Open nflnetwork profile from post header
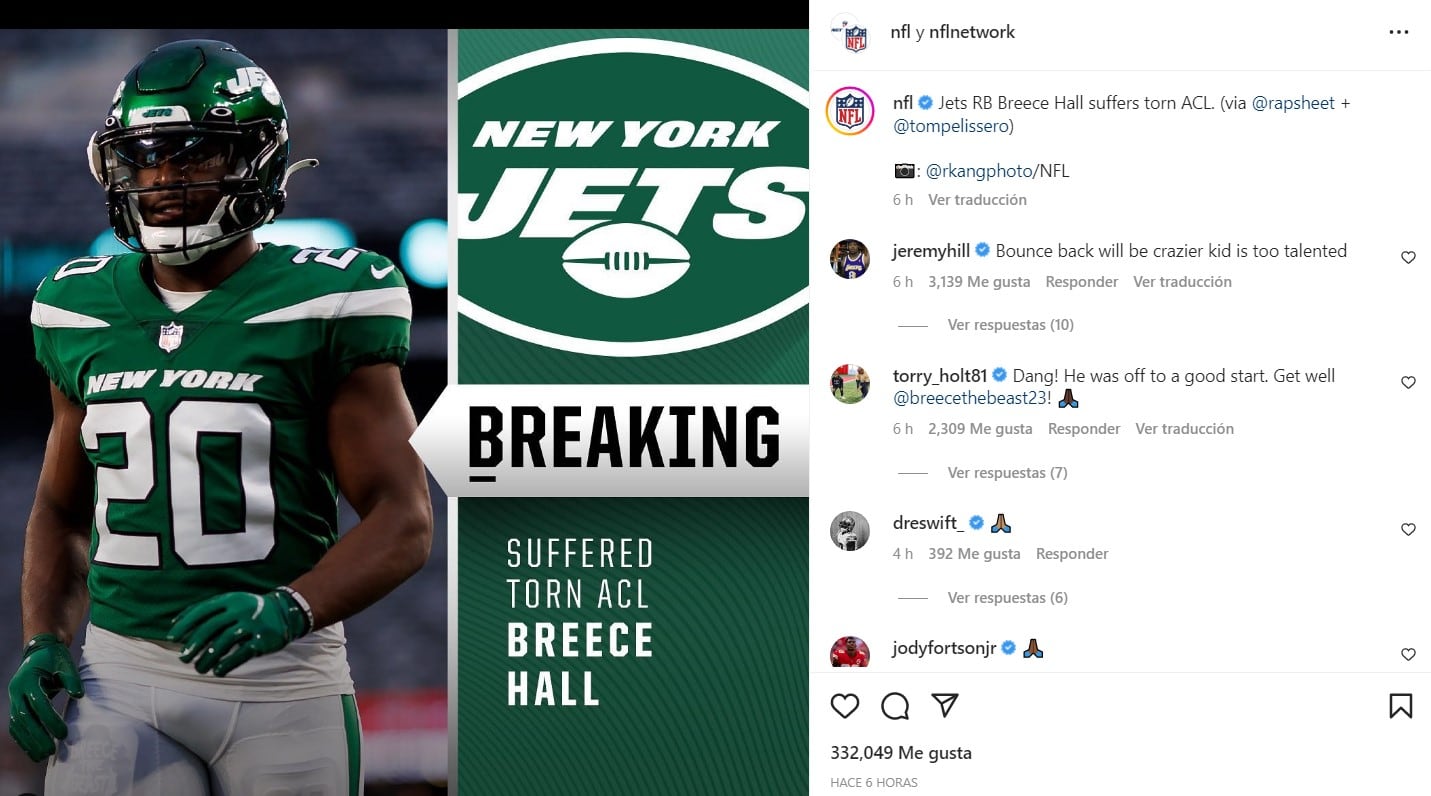 point(971,32)
